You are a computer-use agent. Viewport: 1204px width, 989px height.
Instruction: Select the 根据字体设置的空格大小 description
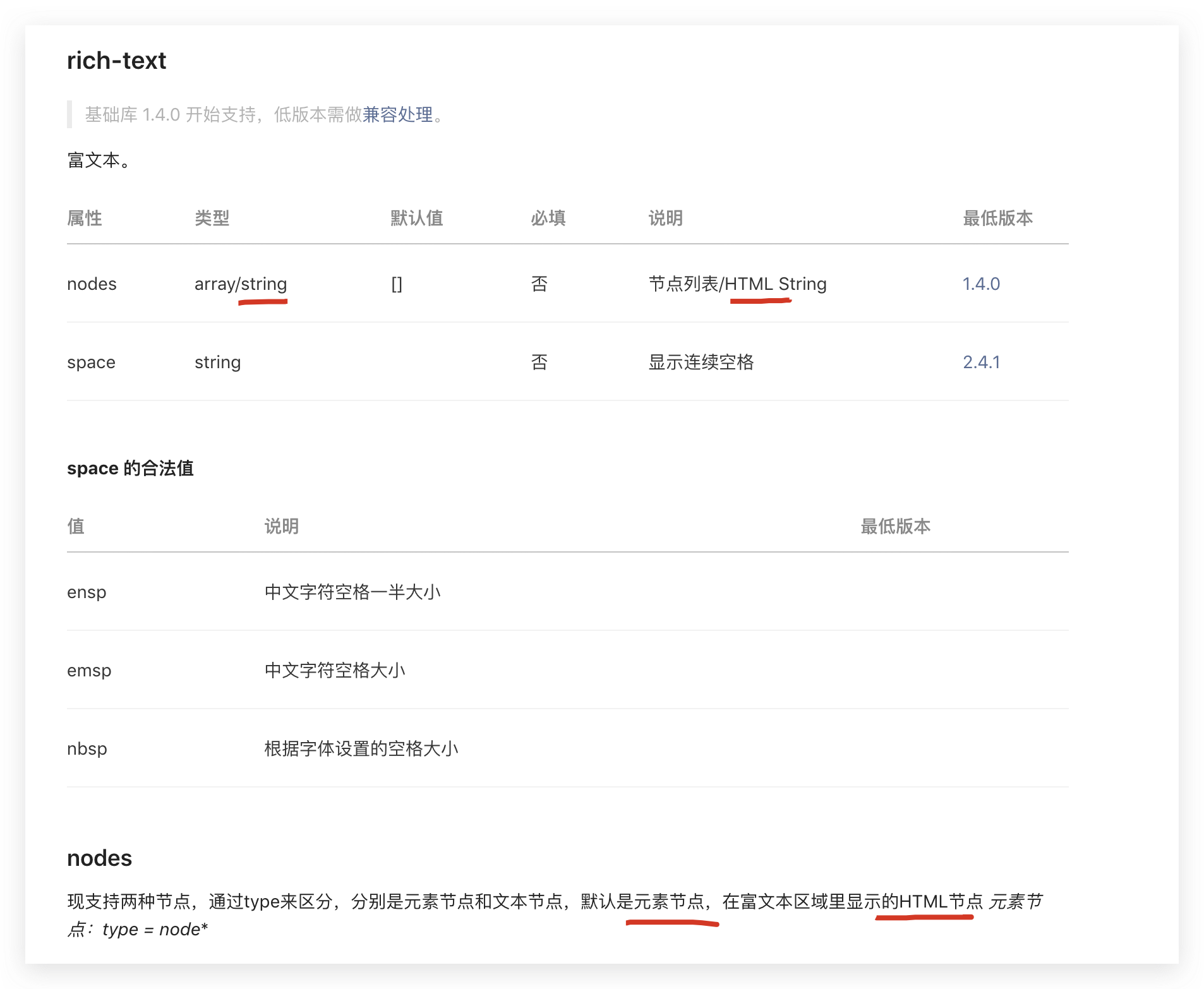(x=361, y=749)
